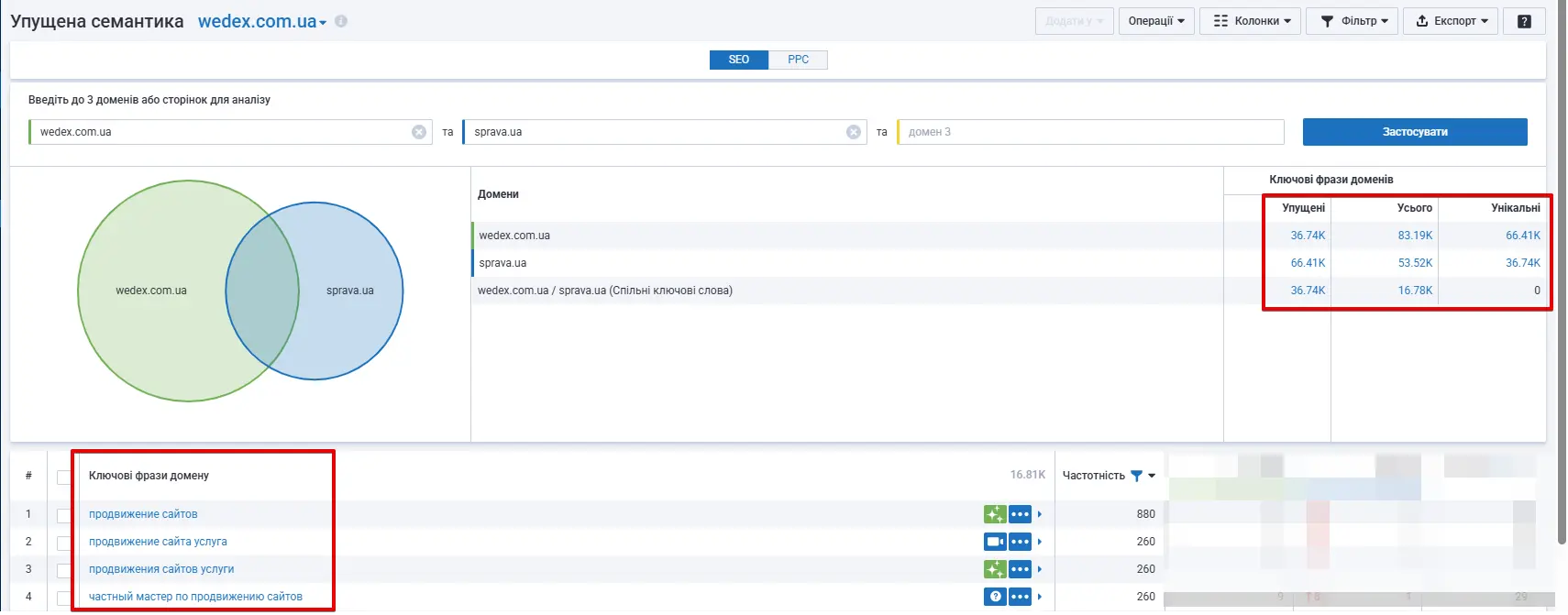
Task: Check the checkbox for row 1
Action: tap(63, 515)
